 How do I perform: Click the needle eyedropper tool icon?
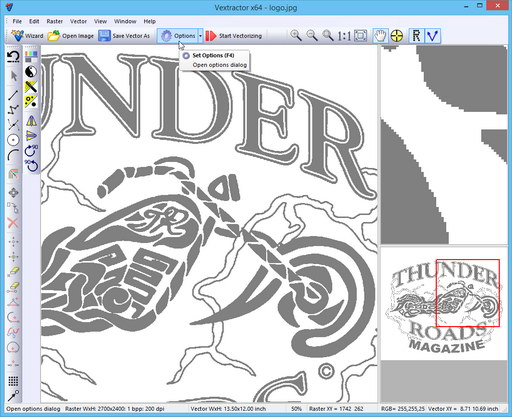(x=13, y=395)
